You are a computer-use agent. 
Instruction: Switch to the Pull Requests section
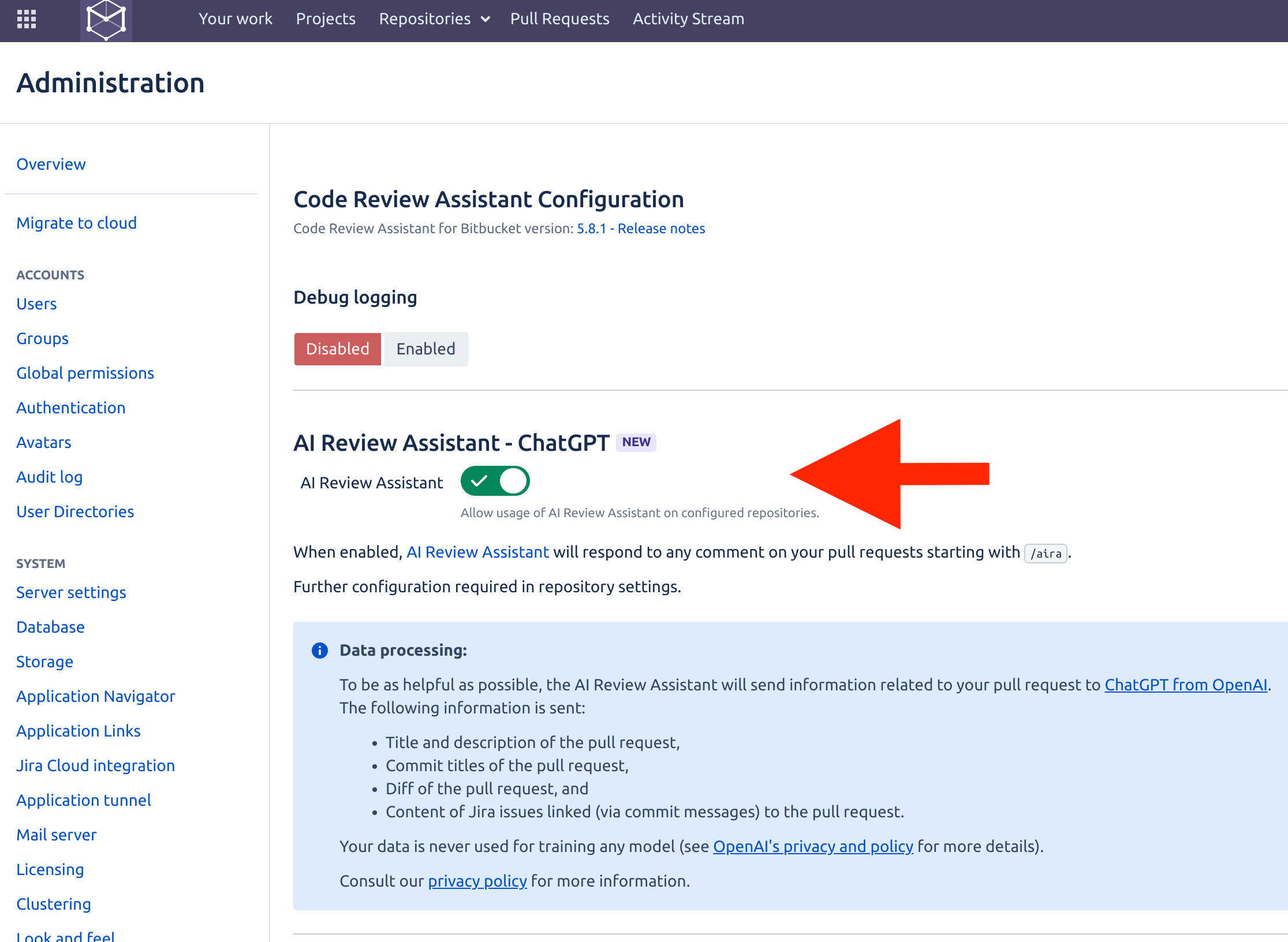coord(559,18)
